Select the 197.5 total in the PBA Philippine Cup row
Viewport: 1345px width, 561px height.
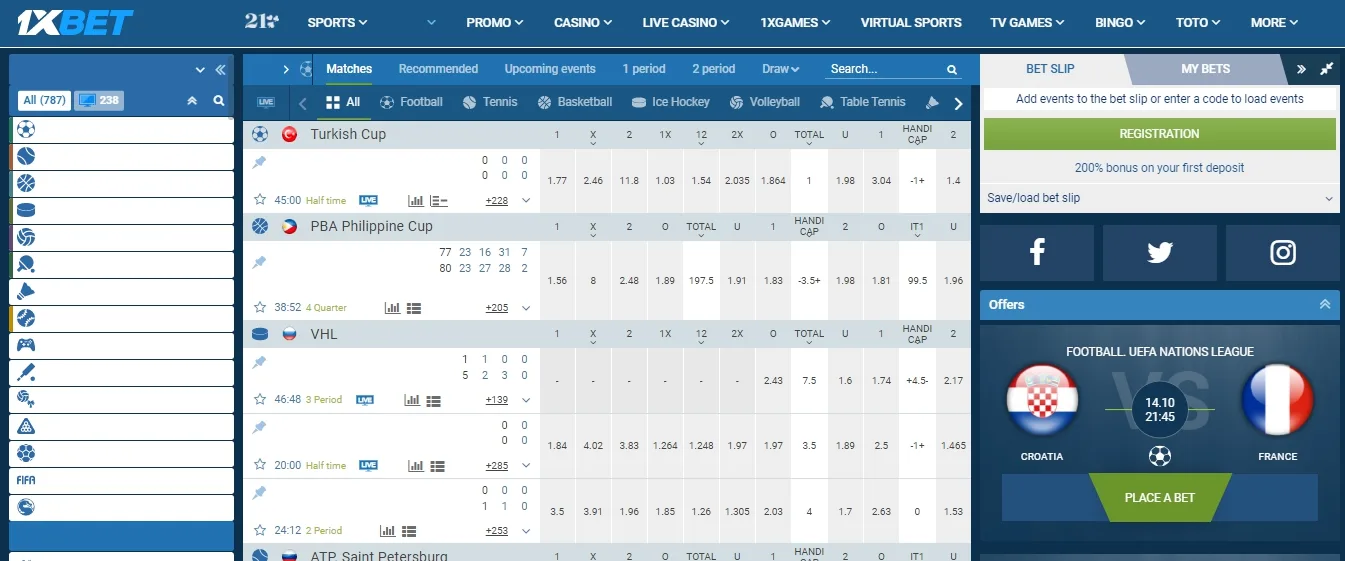(x=701, y=281)
